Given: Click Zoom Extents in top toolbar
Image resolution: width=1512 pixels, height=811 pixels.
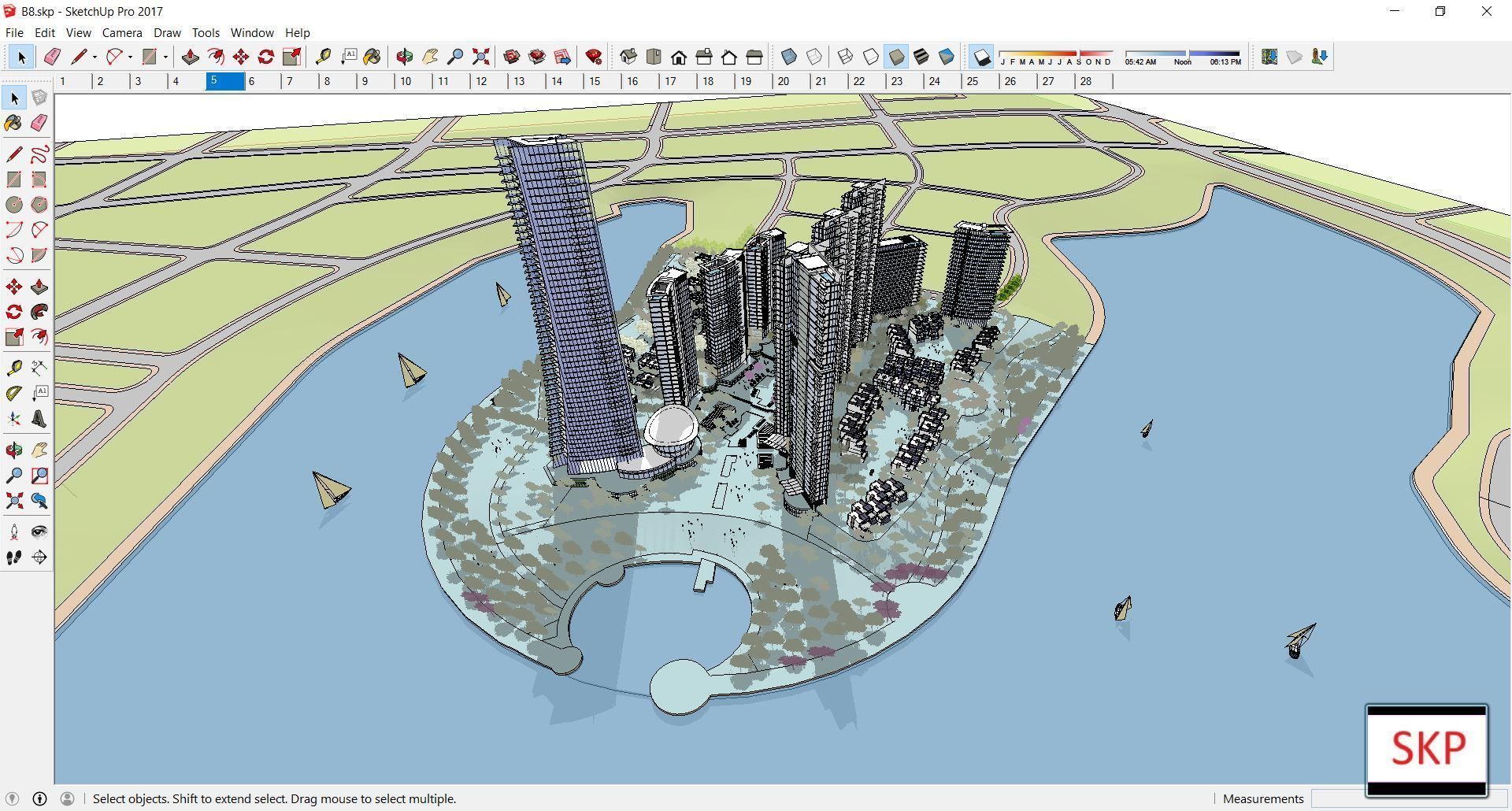Looking at the screenshot, I should [x=480, y=57].
